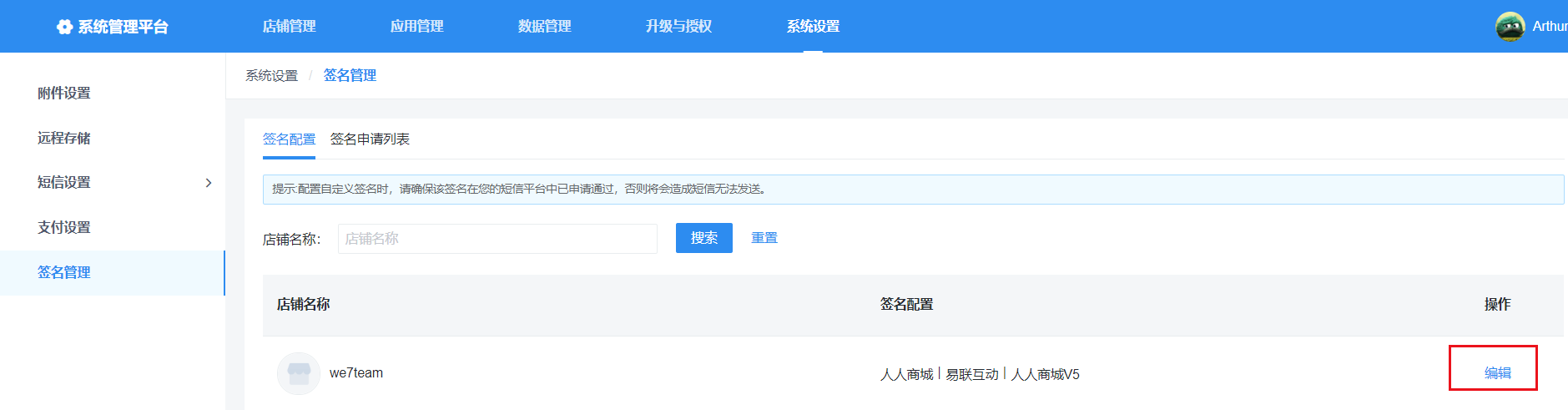Screen dimensions: 1568x410
Task: Click the 签名配置 column header
Action: [x=906, y=304]
